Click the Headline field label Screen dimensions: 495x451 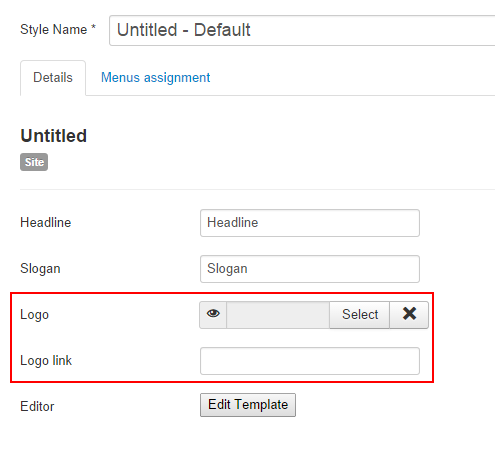[x=46, y=222]
